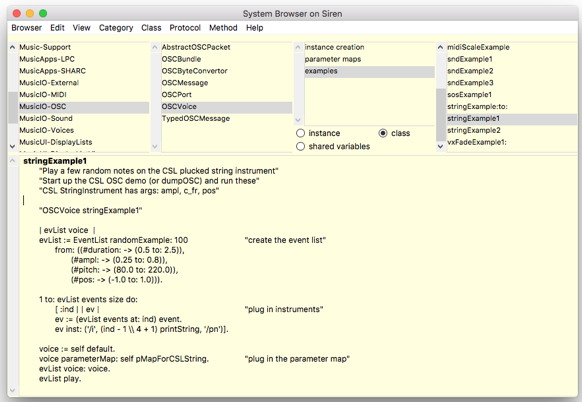Select OSCBundle class
Viewport: 582px width, 402px height.
(226, 59)
